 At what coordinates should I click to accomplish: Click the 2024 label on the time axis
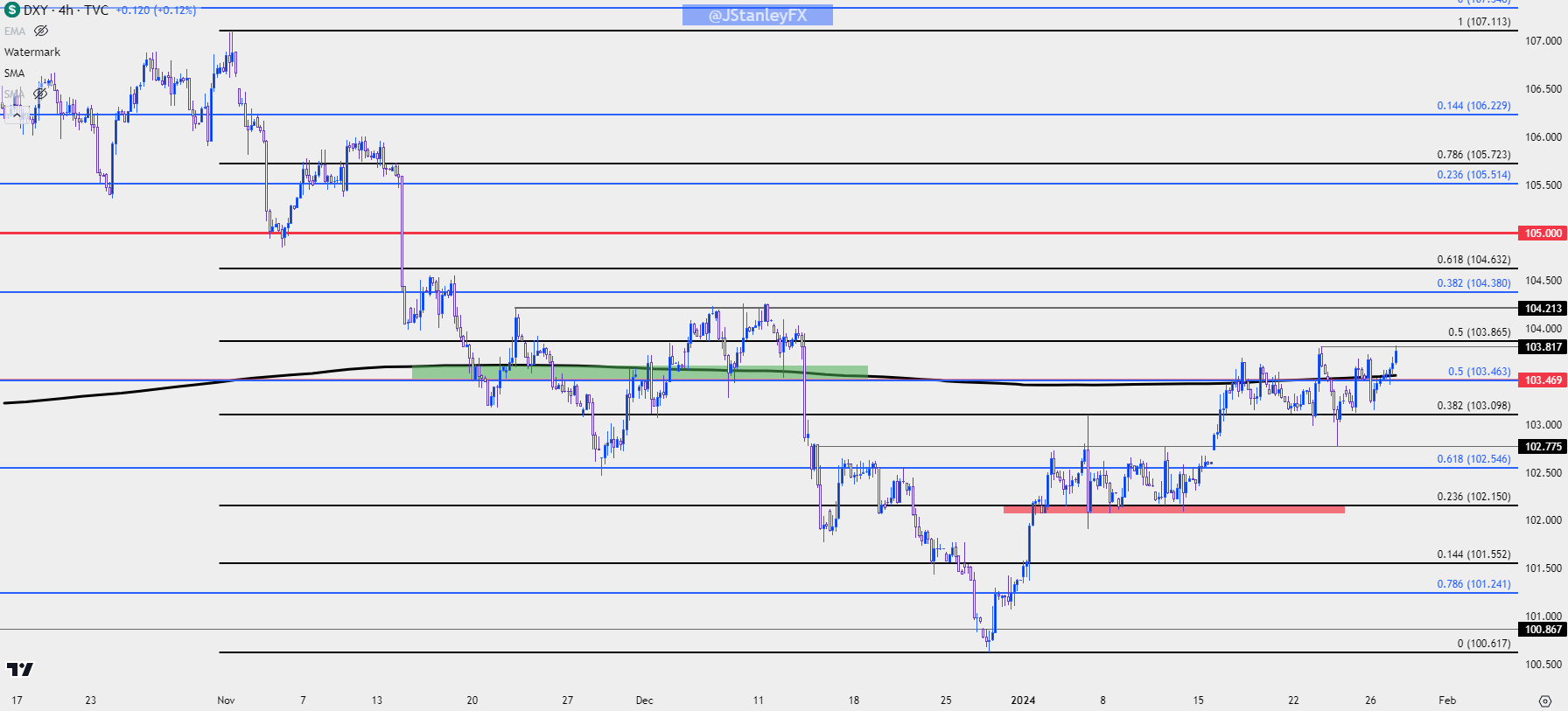tap(1023, 701)
